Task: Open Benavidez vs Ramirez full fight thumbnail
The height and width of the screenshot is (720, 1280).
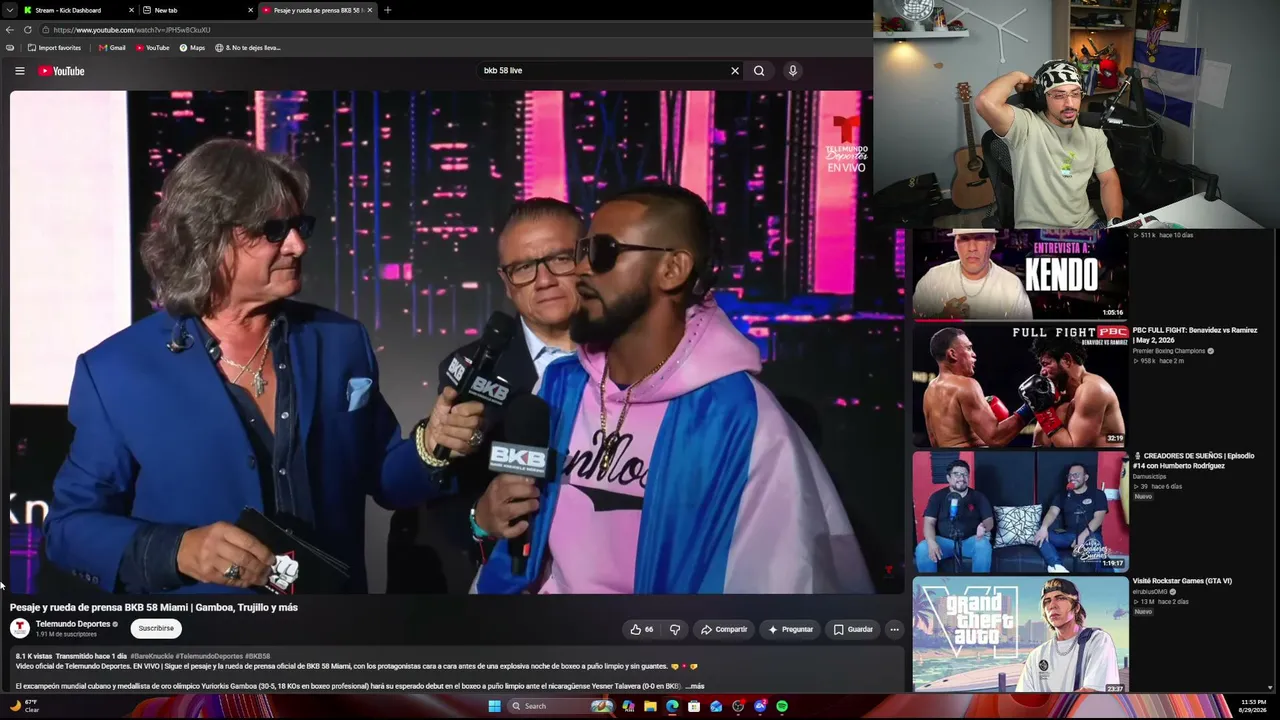Action: click(1020, 386)
